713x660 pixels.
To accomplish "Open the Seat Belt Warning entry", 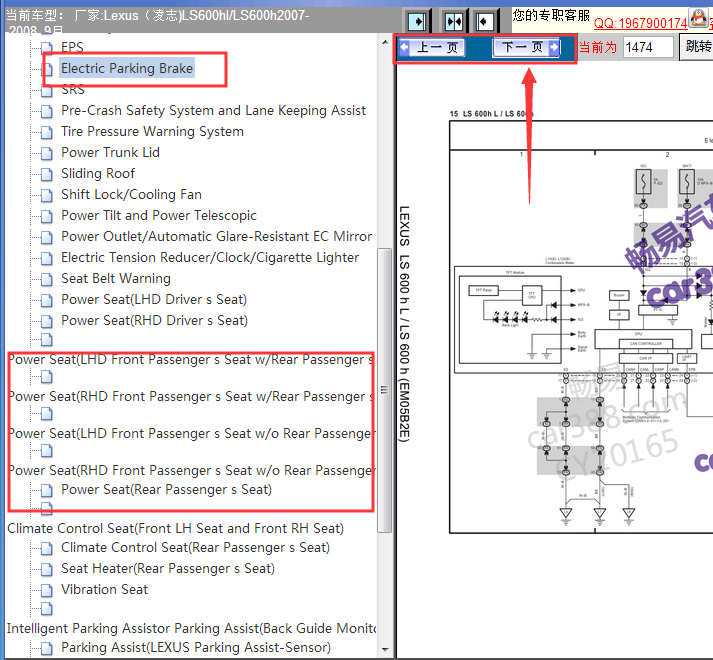I will click(116, 278).
